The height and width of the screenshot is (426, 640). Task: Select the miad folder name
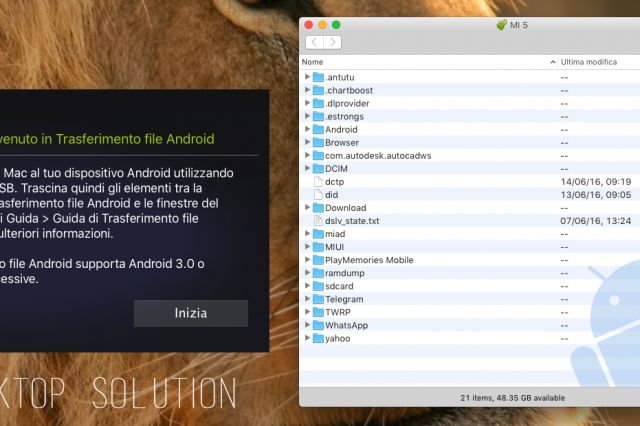(x=335, y=234)
